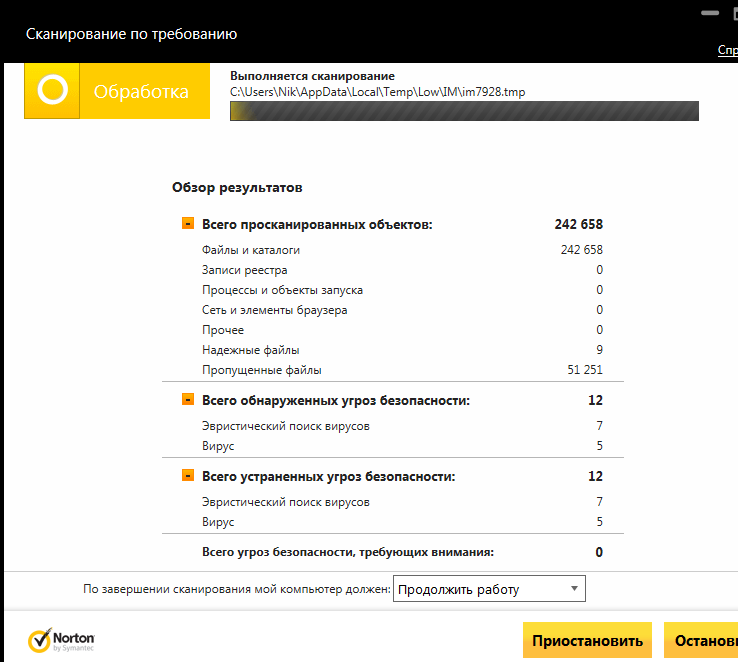Click the Обработка status label

[x=141, y=91]
